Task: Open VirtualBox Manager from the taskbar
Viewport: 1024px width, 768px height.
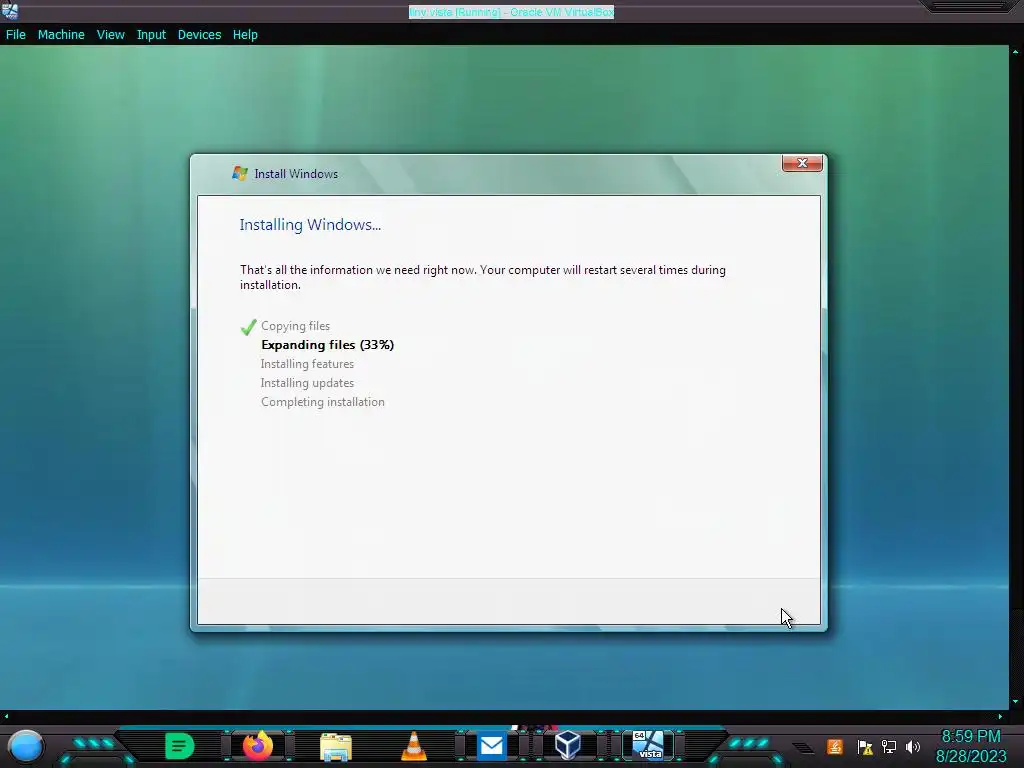Action: tap(568, 745)
